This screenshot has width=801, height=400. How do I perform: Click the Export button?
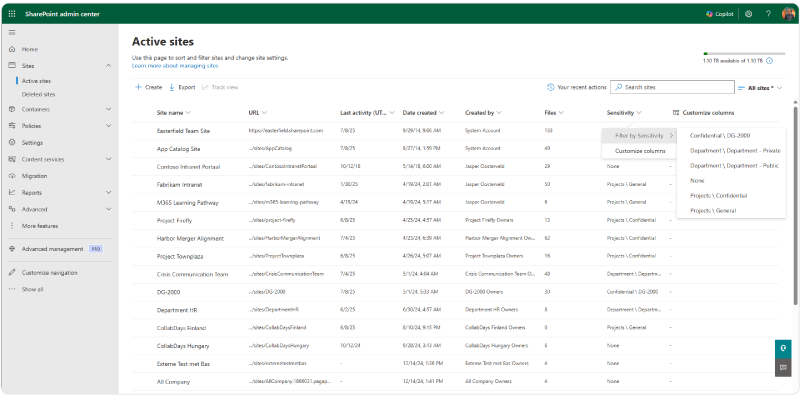tap(182, 87)
